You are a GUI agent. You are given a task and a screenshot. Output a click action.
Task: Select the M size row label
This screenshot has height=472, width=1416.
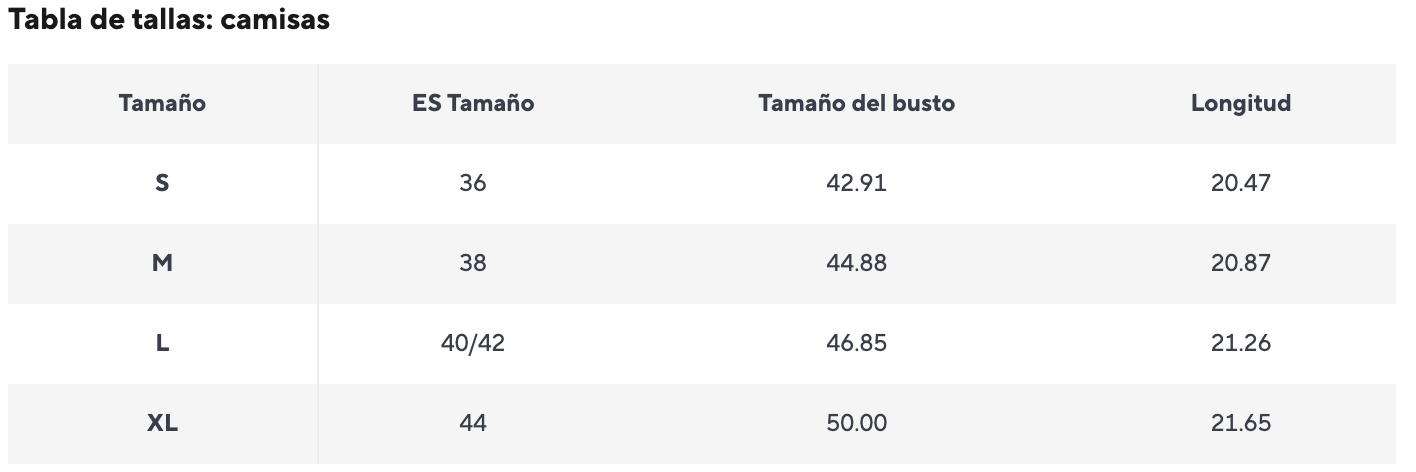coord(162,263)
